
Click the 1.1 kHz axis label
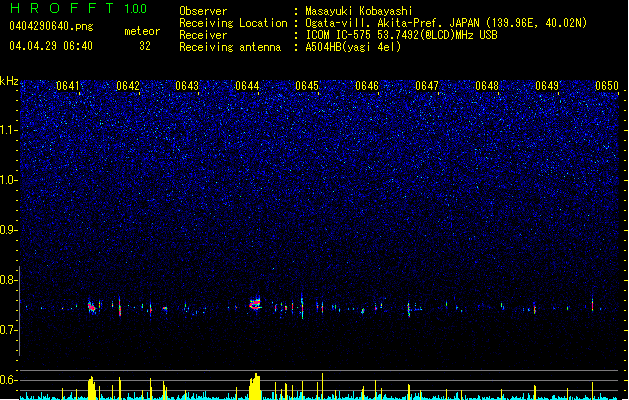pyautogui.click(x=9, y=130)
